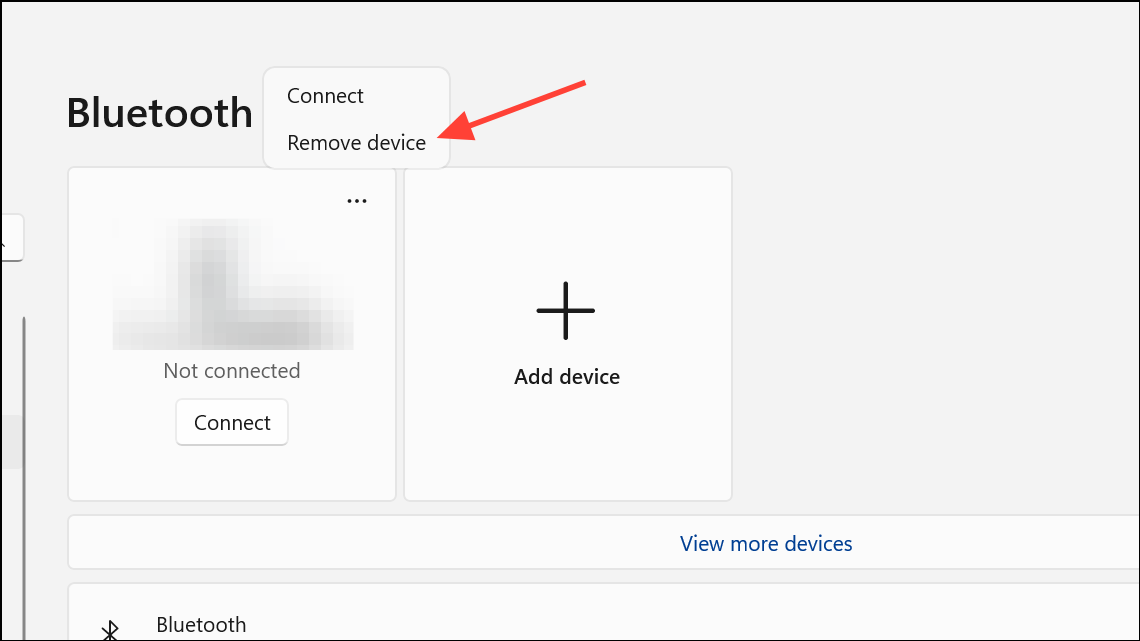
Task: Click the plus icon inside the Add device tile
Action: [566, 310]
